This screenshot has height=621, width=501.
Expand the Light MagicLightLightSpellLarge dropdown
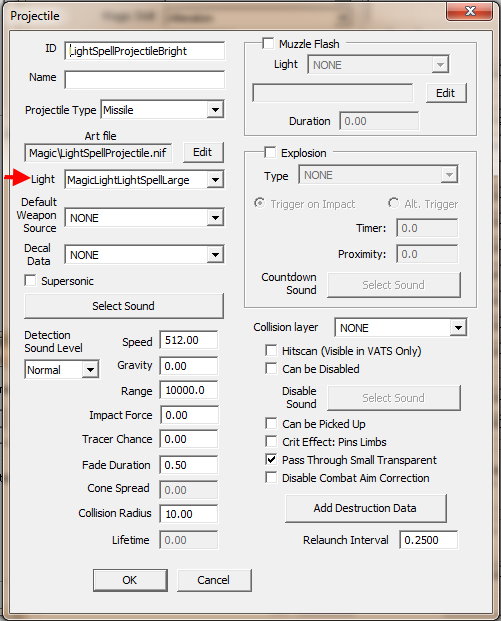pos(215,180)
